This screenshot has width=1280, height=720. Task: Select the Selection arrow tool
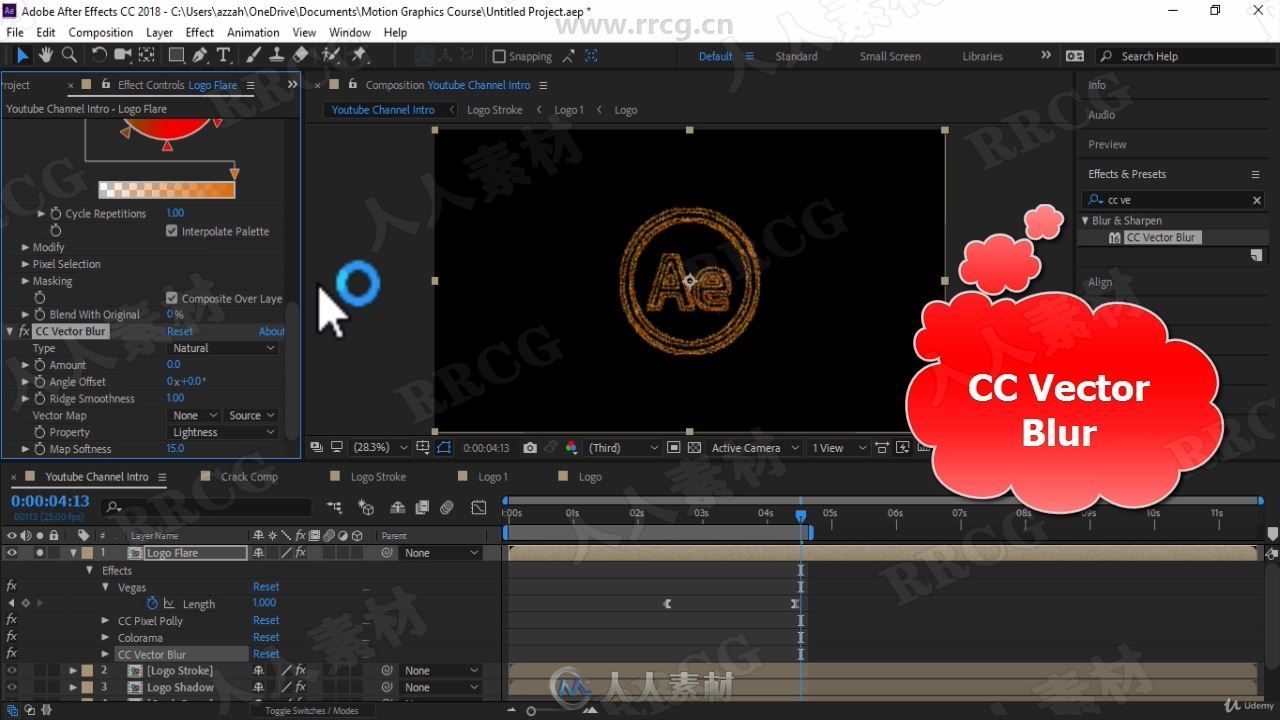coord(23,56)
